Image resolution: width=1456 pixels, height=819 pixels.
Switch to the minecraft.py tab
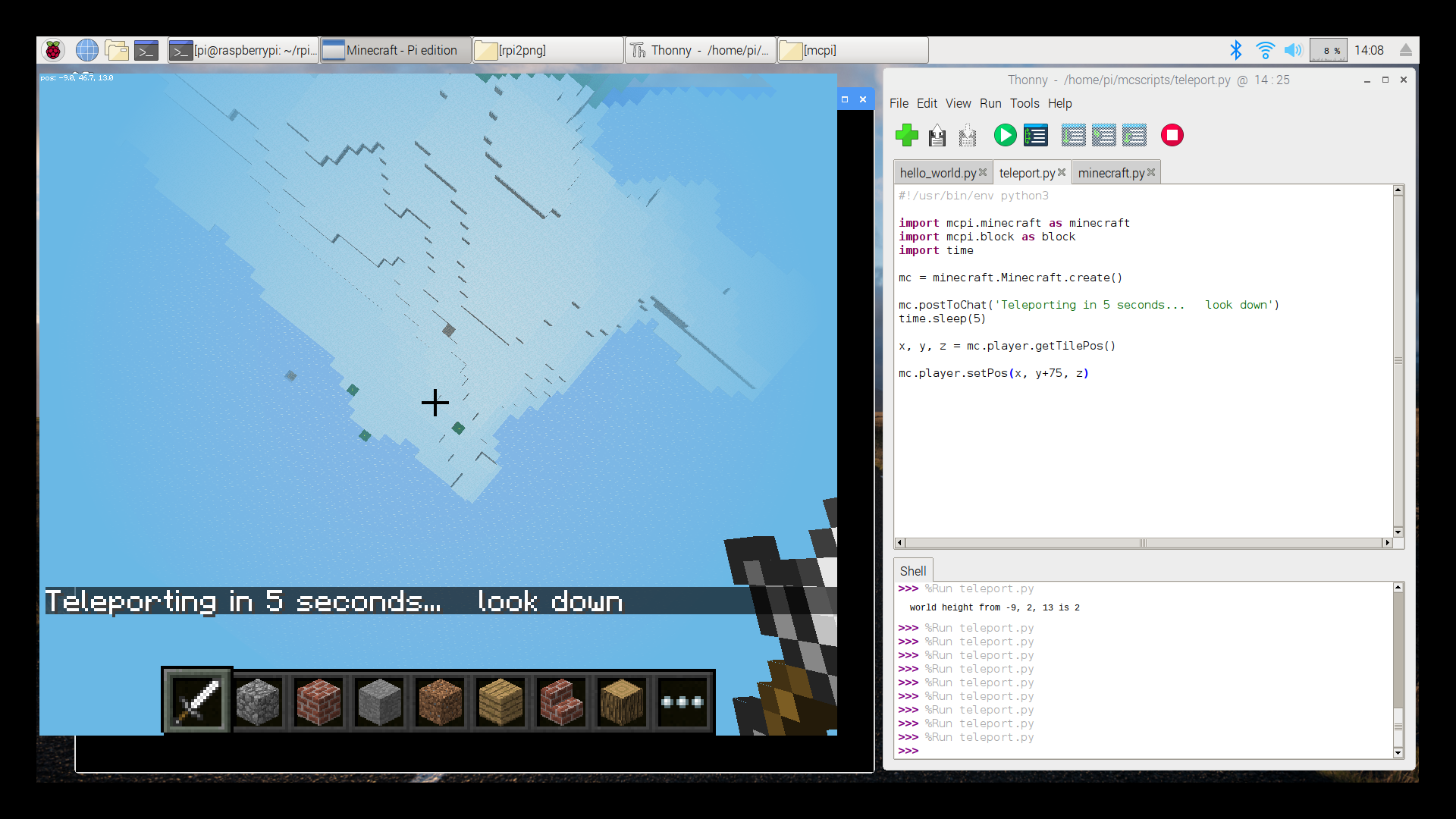(1110, 173)
